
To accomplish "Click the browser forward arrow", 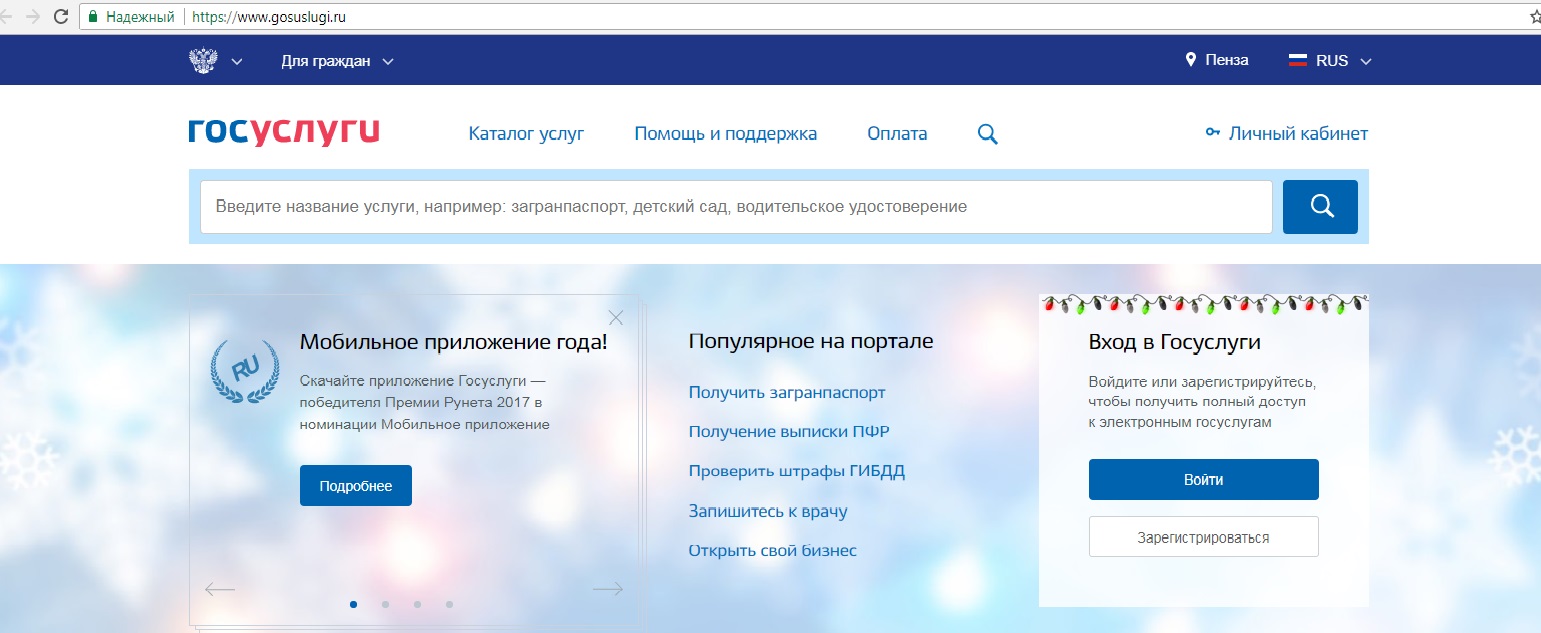I will (32, 17).
